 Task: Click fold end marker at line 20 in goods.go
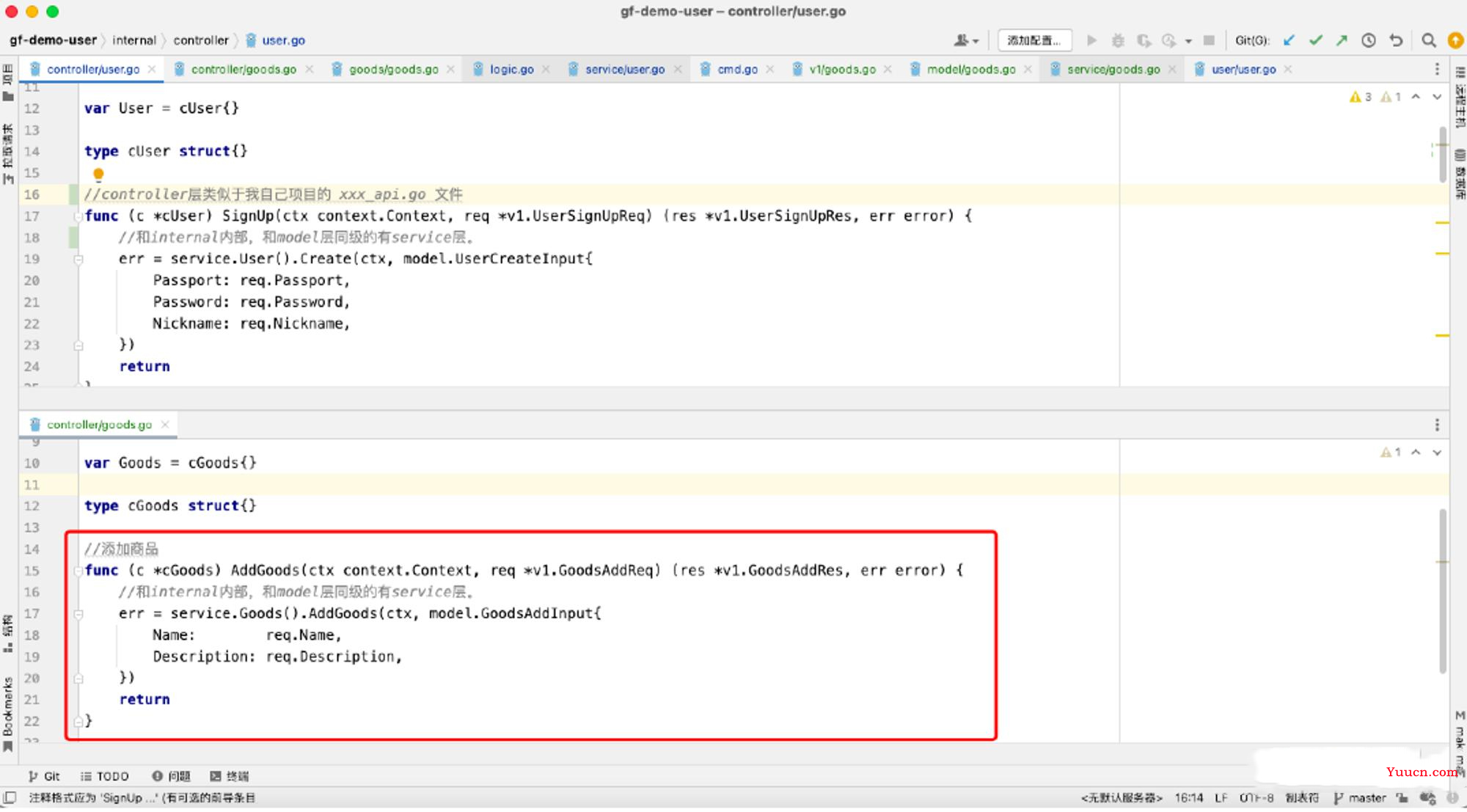pos(78,679)
